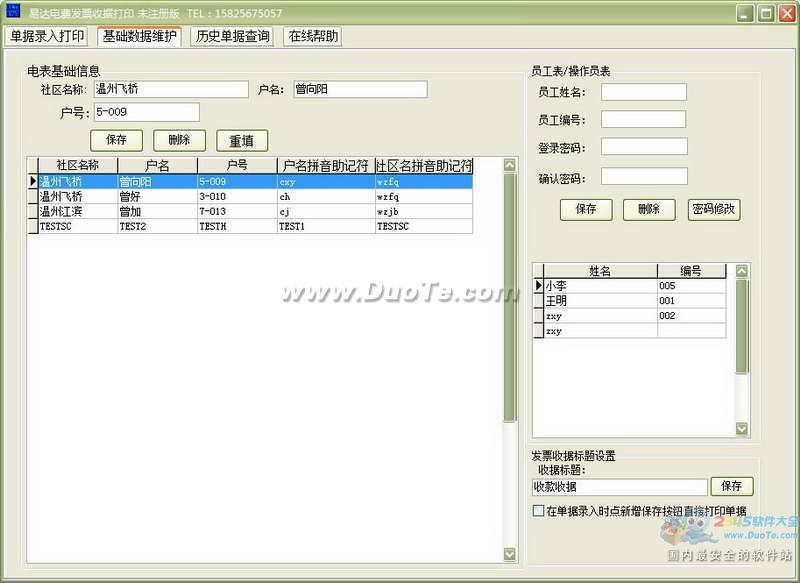The image size is (800, 583).
Task: Click the 社区名称 input field
Action: [x=171, y=89]
